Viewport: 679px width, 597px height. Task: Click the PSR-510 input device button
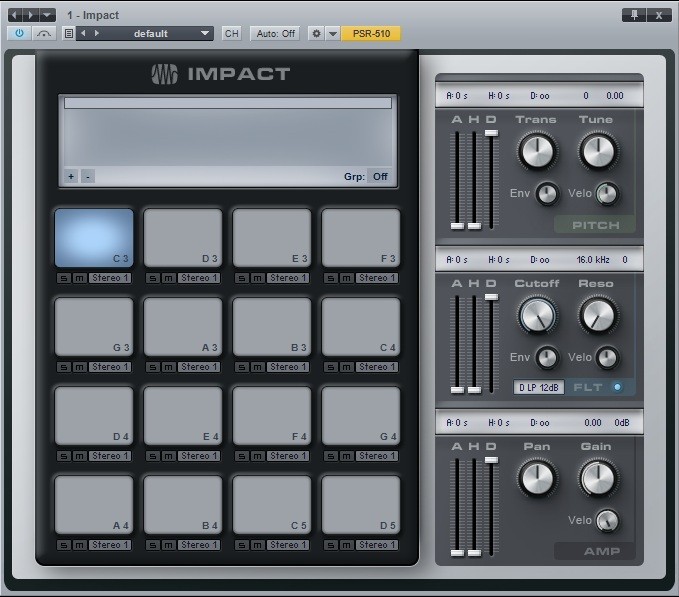click(x=371, y=33)
